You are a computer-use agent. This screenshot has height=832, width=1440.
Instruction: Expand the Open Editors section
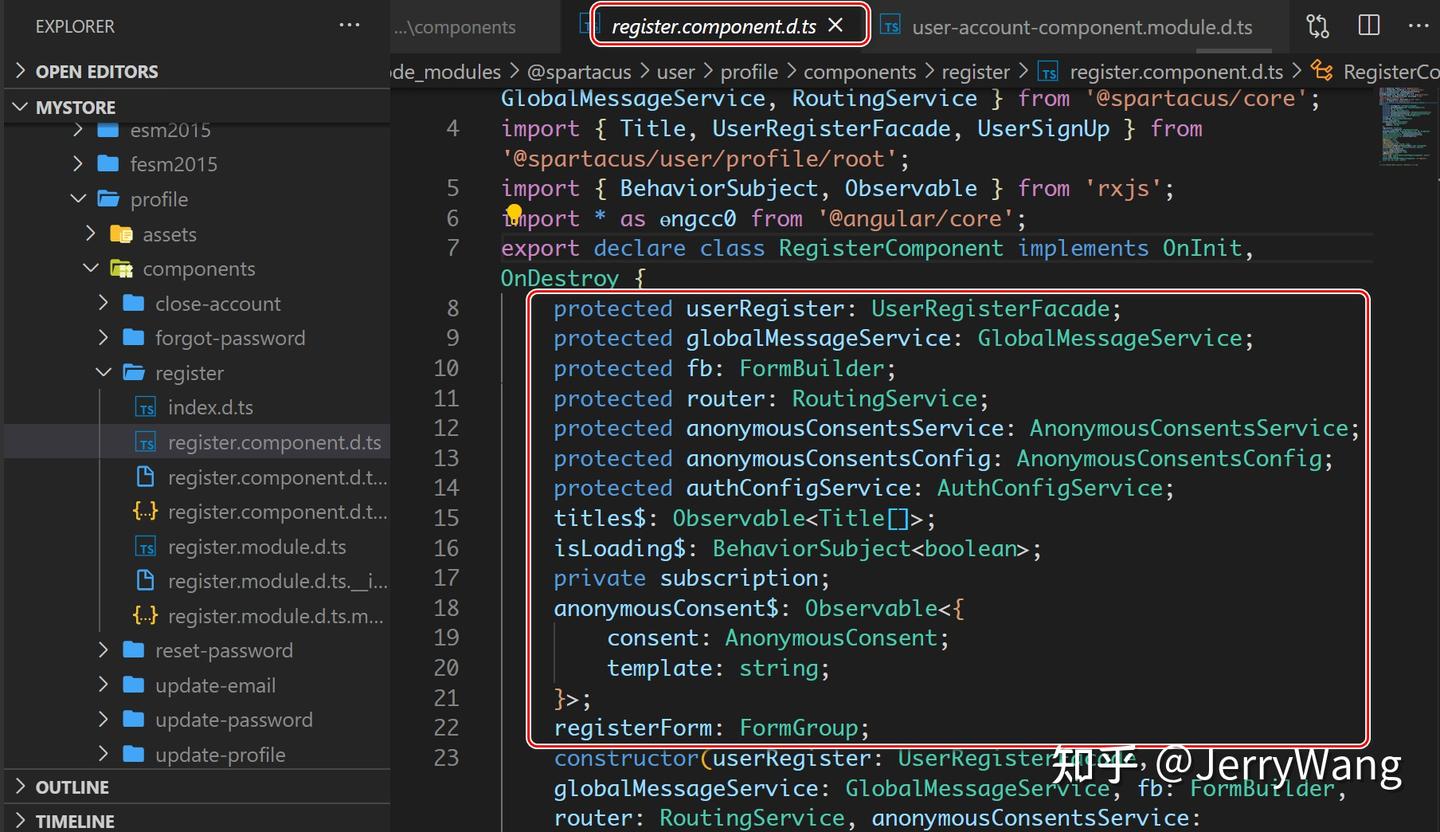pos(20,72)
